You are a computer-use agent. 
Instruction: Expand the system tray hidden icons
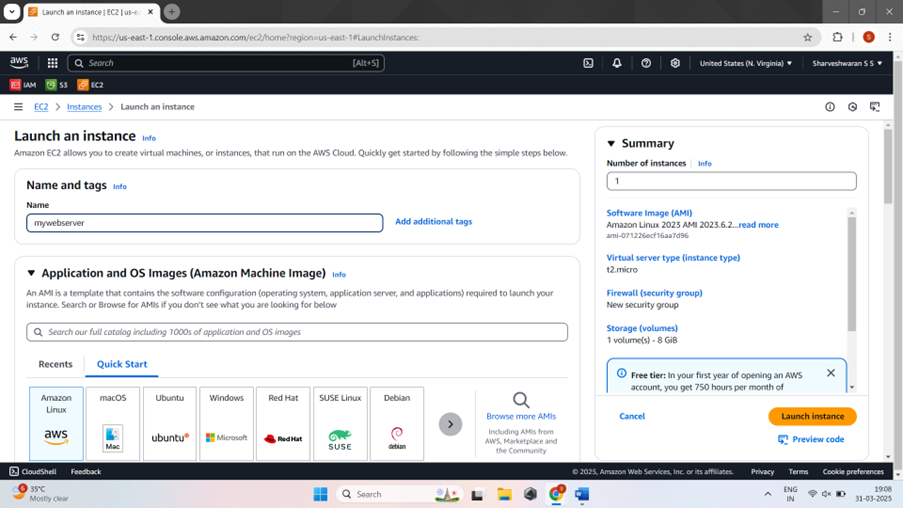(768, 494)
